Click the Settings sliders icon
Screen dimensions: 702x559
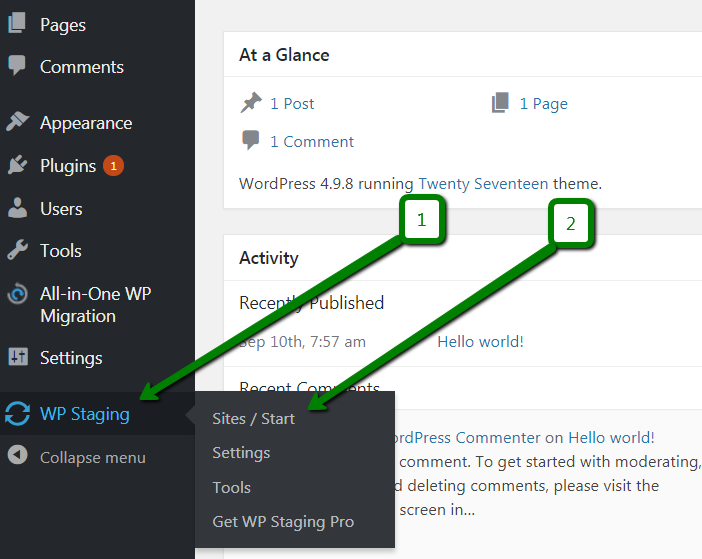pos(18,357)
